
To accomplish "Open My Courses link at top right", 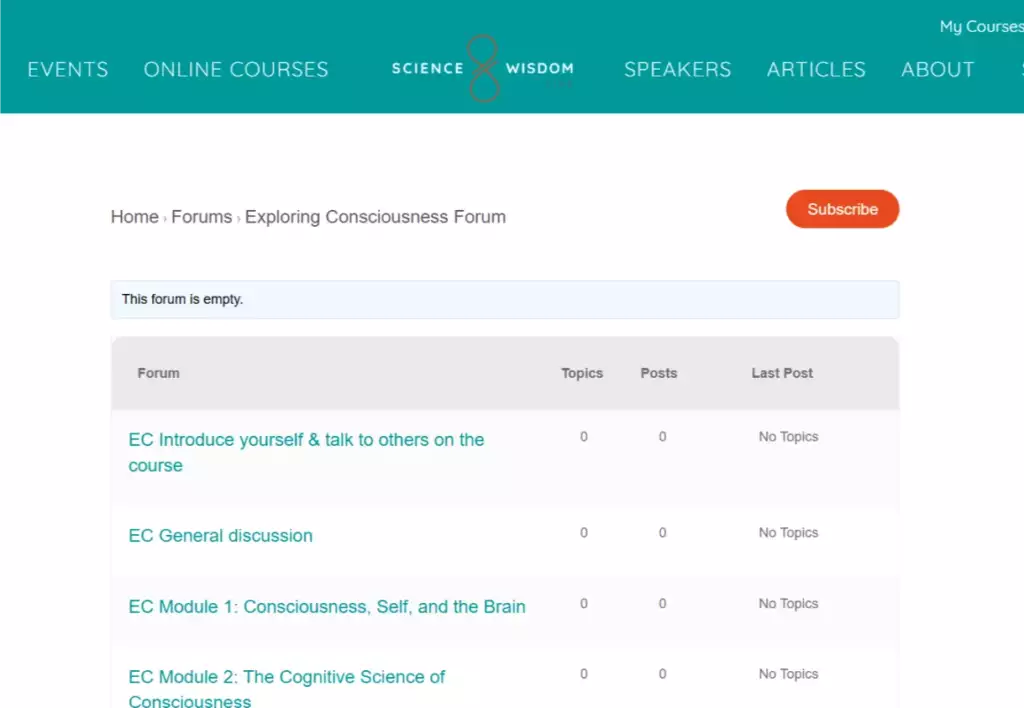I will point(980,27).
